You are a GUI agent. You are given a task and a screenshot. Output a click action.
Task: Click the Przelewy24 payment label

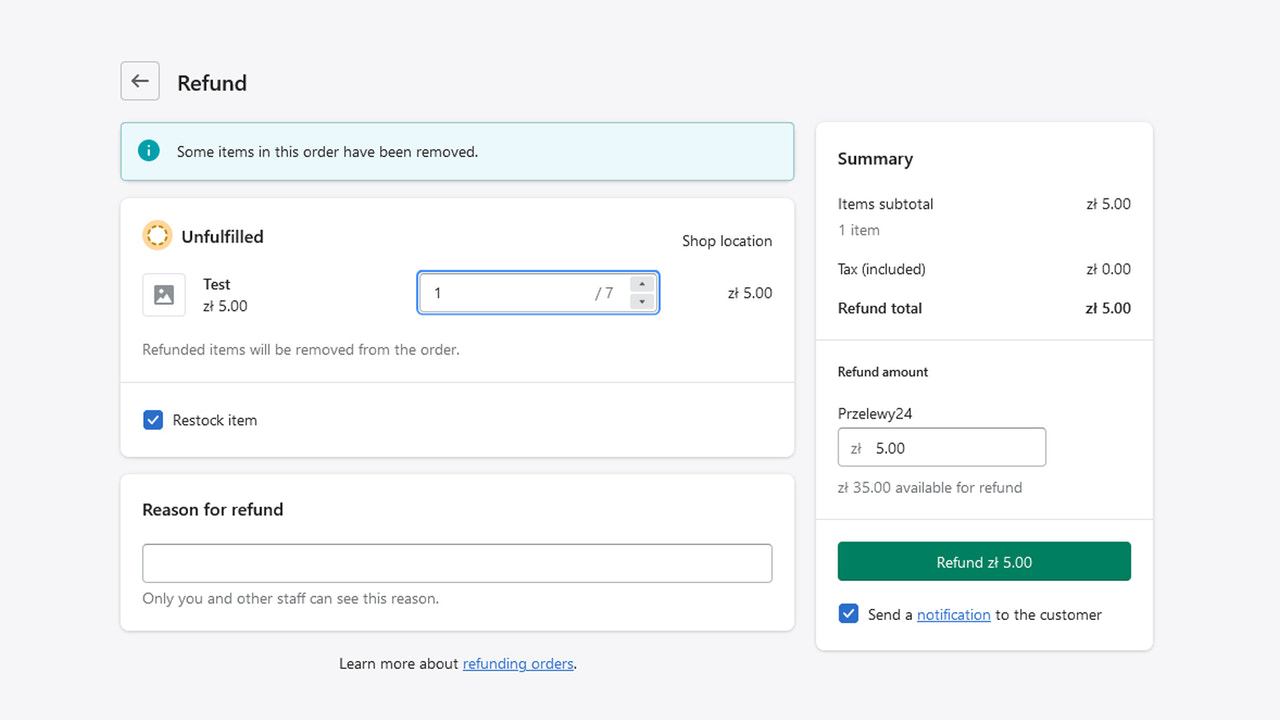pos(875,413)
